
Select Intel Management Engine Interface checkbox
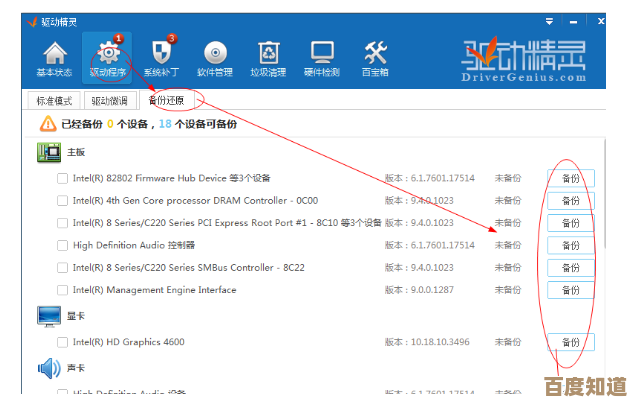[x=63, y=290]
